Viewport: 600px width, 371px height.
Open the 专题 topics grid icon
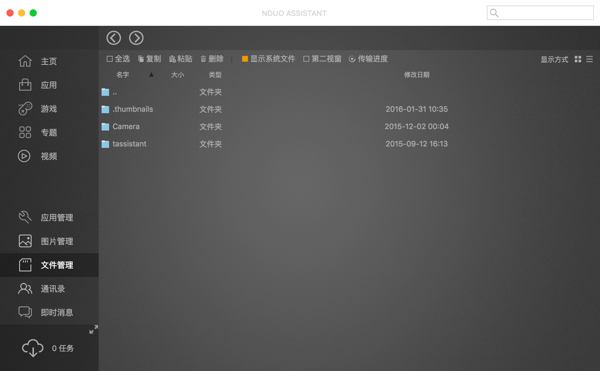tap(25, 132)
